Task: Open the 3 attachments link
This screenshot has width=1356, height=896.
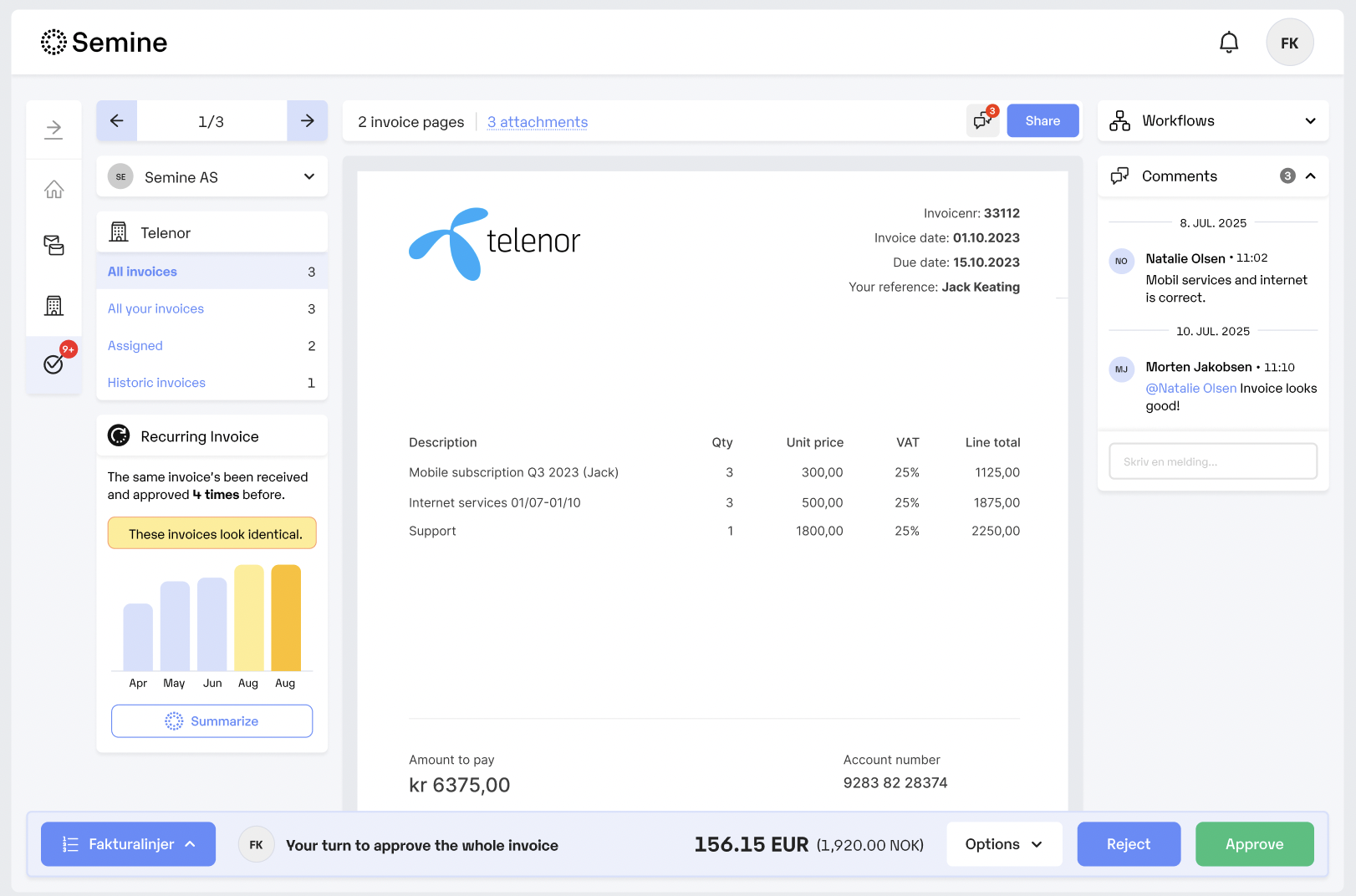Action: pyautogui.click(x=538, y=122)
